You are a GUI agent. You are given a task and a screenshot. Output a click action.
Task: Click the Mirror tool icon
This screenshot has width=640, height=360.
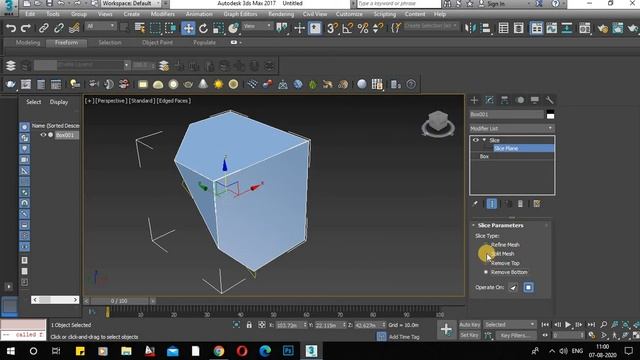(470, 28)
